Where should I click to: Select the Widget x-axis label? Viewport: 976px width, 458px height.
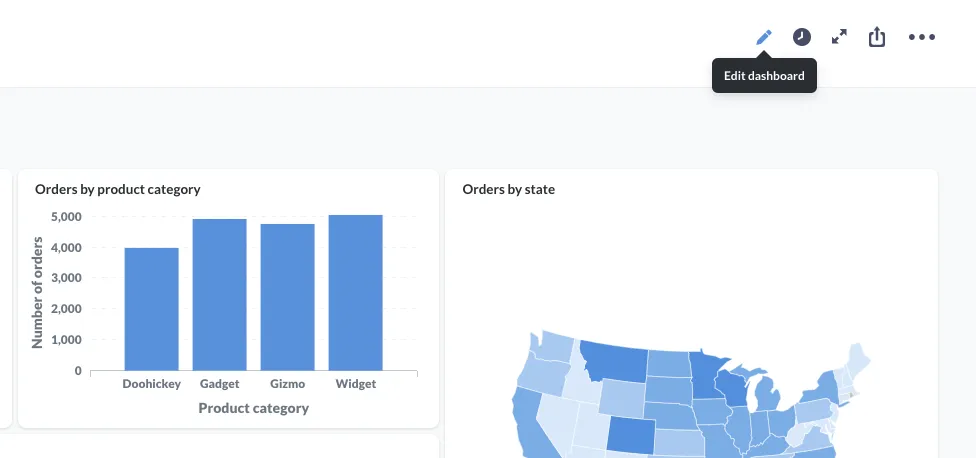click(355, 384)
